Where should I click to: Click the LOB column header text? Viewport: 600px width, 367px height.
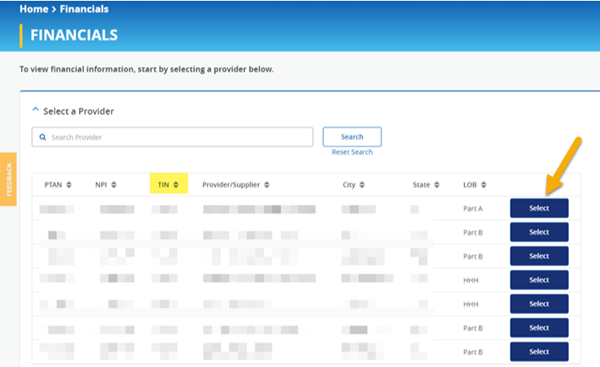[x=470, y=185]
